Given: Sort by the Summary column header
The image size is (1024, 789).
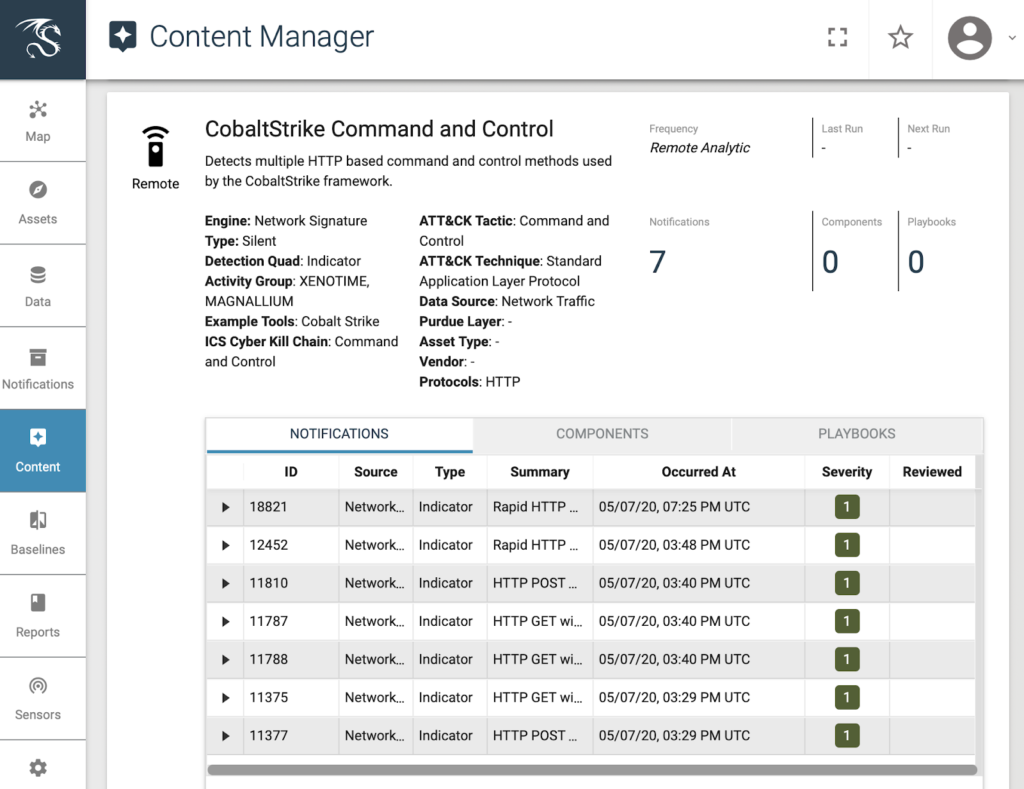Looking at the screenshot, I should [539, 472].
